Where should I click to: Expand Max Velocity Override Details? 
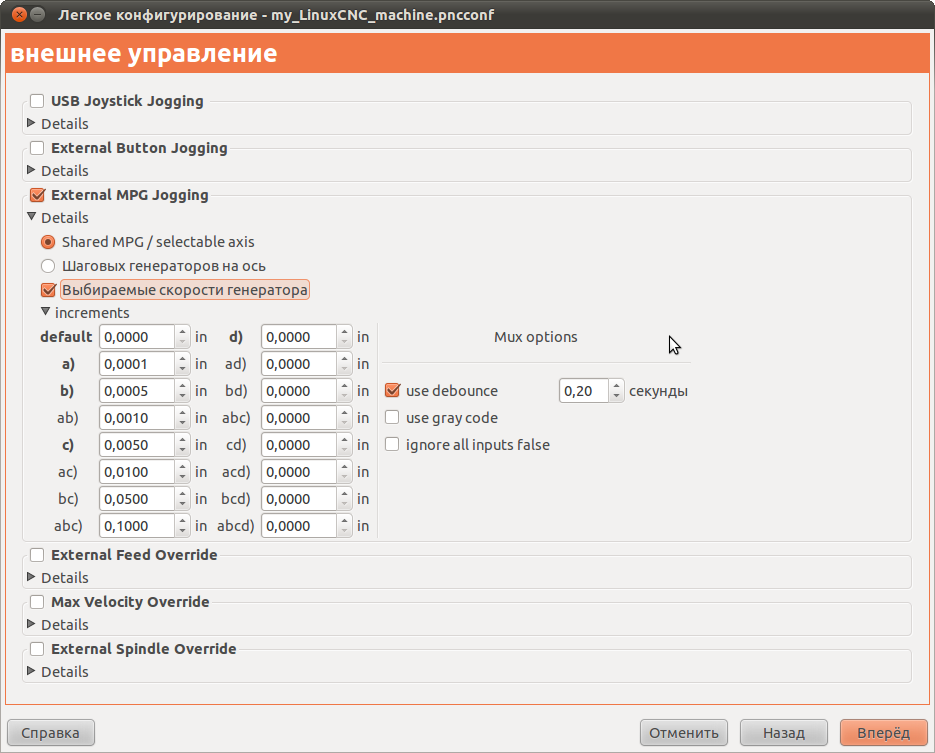(x=32, y=624)
